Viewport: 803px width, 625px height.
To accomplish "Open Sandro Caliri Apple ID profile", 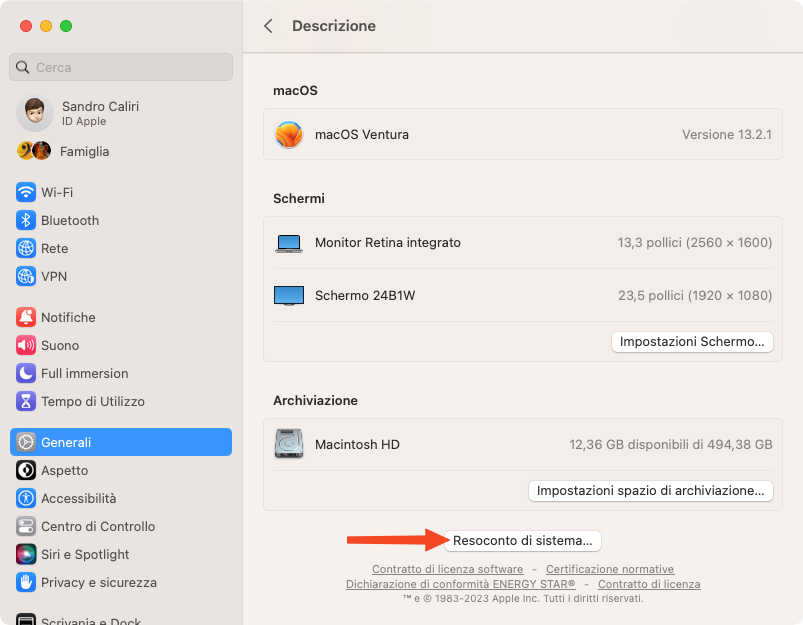I will (x=121, y=113).
